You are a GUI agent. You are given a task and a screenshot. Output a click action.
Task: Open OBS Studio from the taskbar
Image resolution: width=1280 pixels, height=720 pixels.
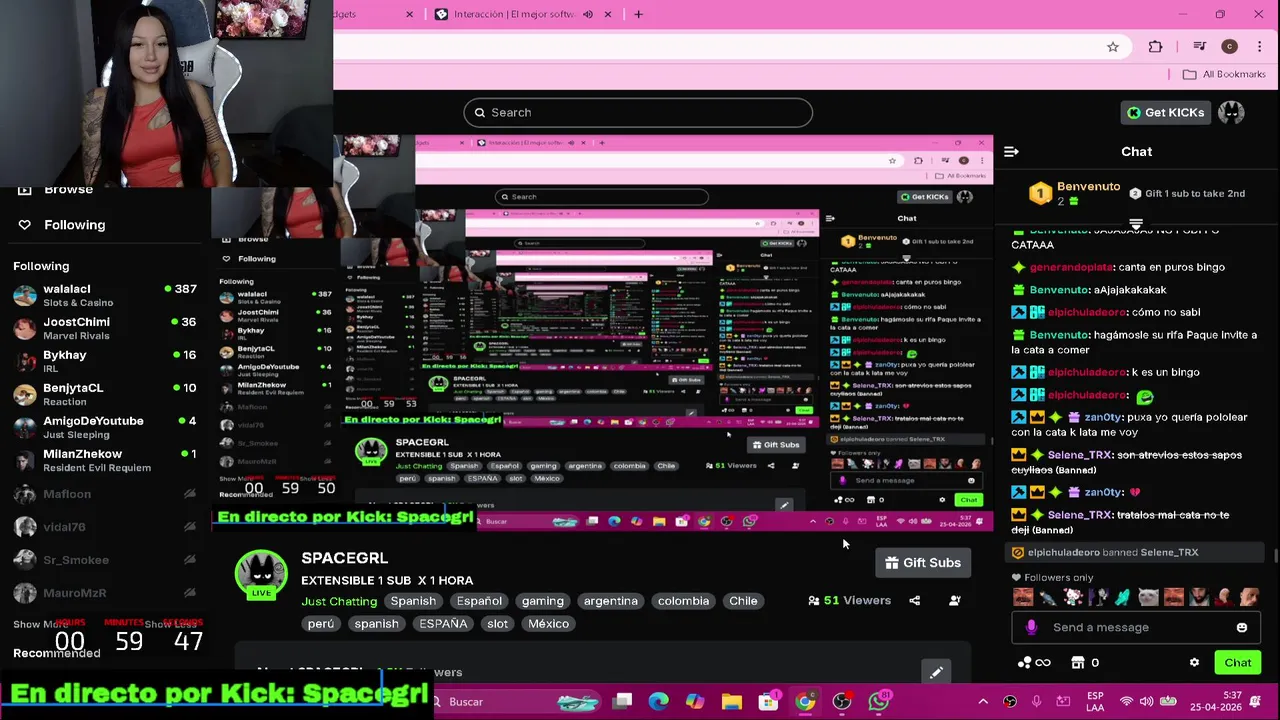pyautogui.click(x=842, y=701)
